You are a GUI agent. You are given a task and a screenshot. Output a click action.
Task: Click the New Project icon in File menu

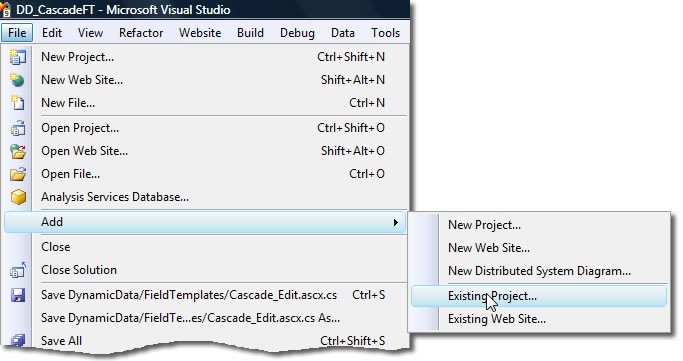coord(17,57)
